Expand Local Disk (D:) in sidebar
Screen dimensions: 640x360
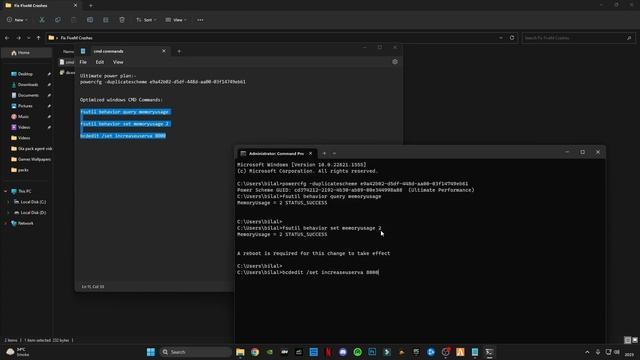8,212
